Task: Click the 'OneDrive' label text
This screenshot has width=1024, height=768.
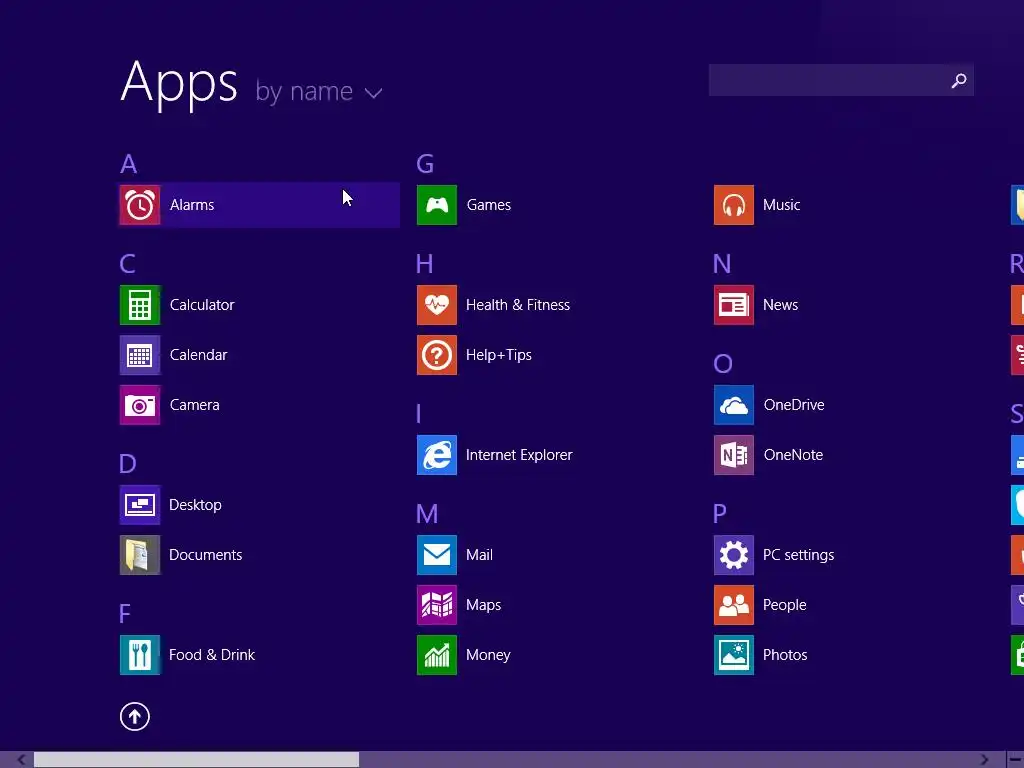Action: tap(794, 405)
